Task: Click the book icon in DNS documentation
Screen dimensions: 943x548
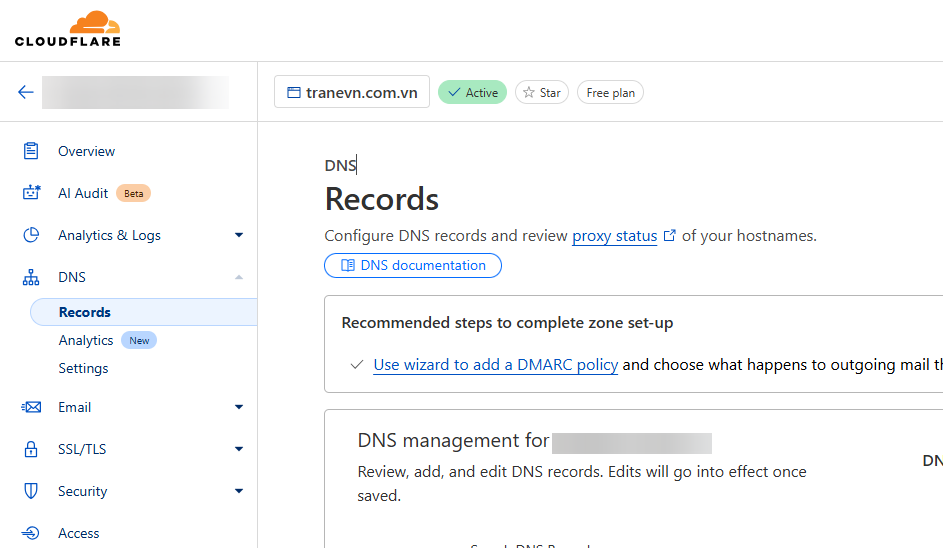Action: point(348,265)
